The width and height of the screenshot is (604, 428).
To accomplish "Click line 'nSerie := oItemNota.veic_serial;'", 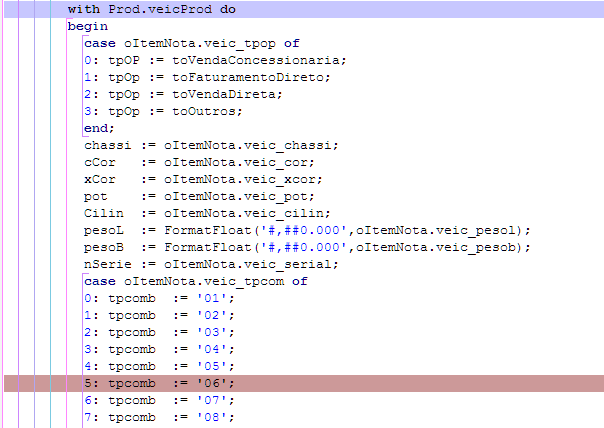I will pyautogui.click(x=211, y=264).
